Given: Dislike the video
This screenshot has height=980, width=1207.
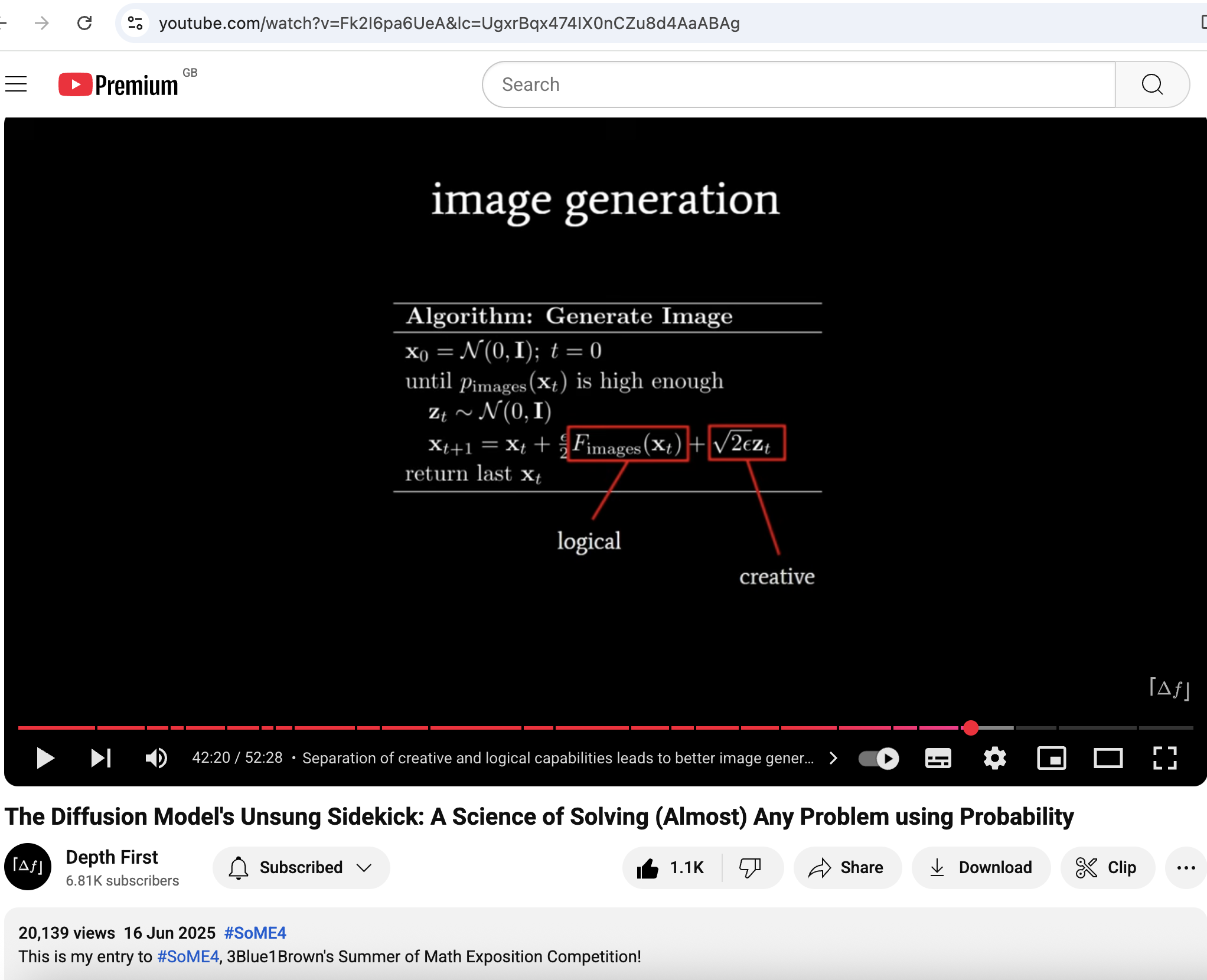Looking at the screenshot, I should click(751, 867).
